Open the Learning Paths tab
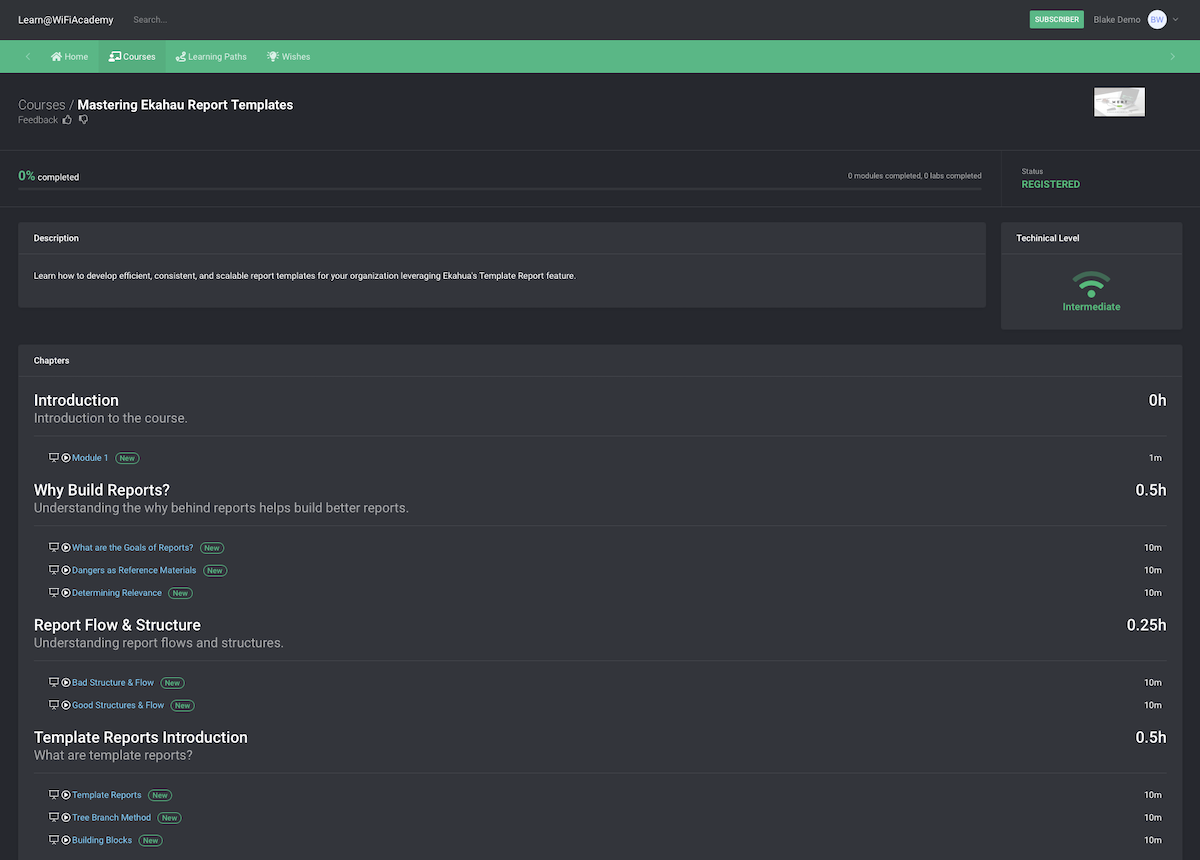Image resolution: width=1200 pixels, height=860 pixels. (x=210, y=57)
